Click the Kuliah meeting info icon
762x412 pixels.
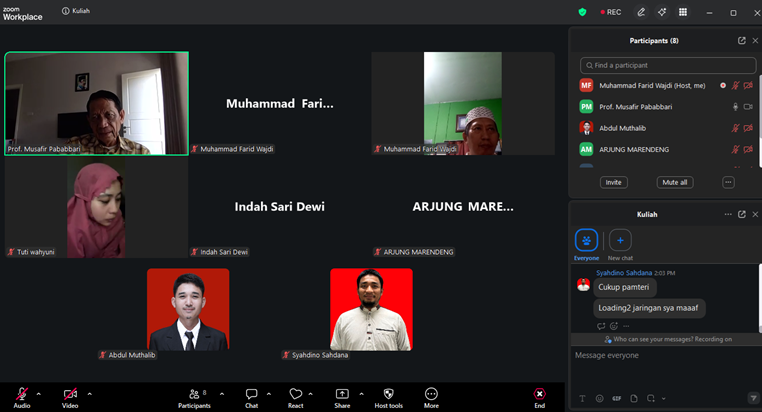pos(66,11)
